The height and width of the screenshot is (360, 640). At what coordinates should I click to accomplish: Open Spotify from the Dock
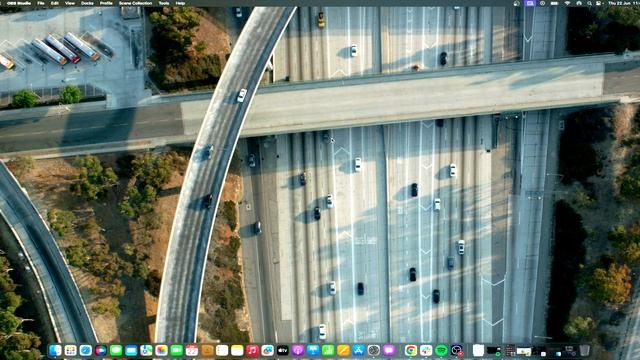[x=442, y=350]
